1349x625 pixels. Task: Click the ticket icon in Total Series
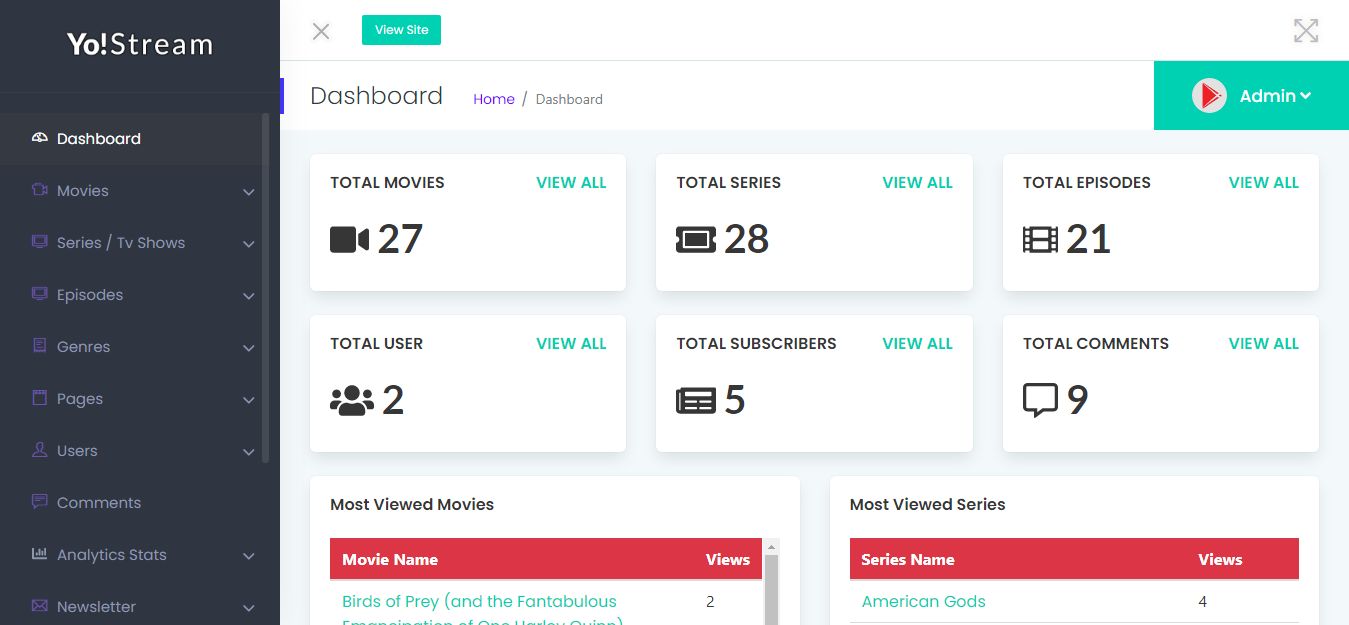pos(696,240)
